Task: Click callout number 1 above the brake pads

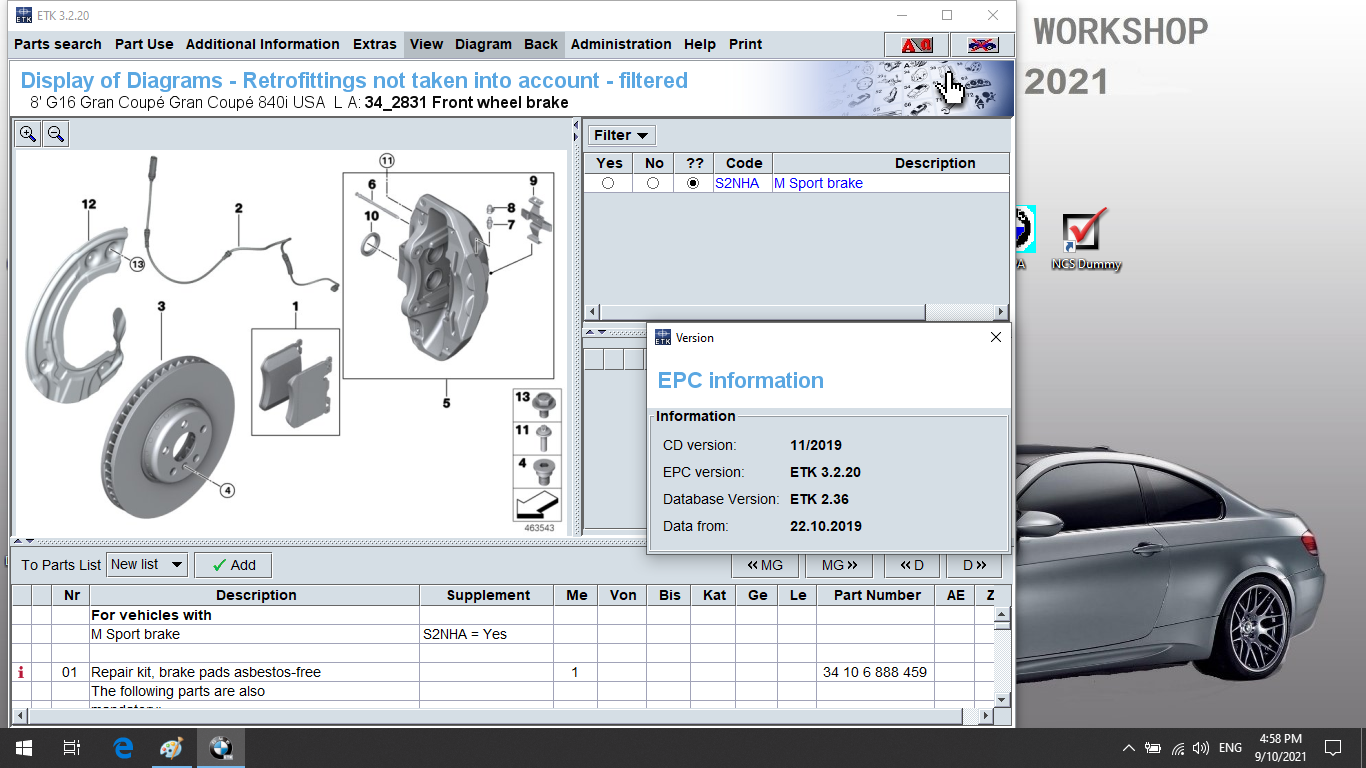Action: pos(295,306)
